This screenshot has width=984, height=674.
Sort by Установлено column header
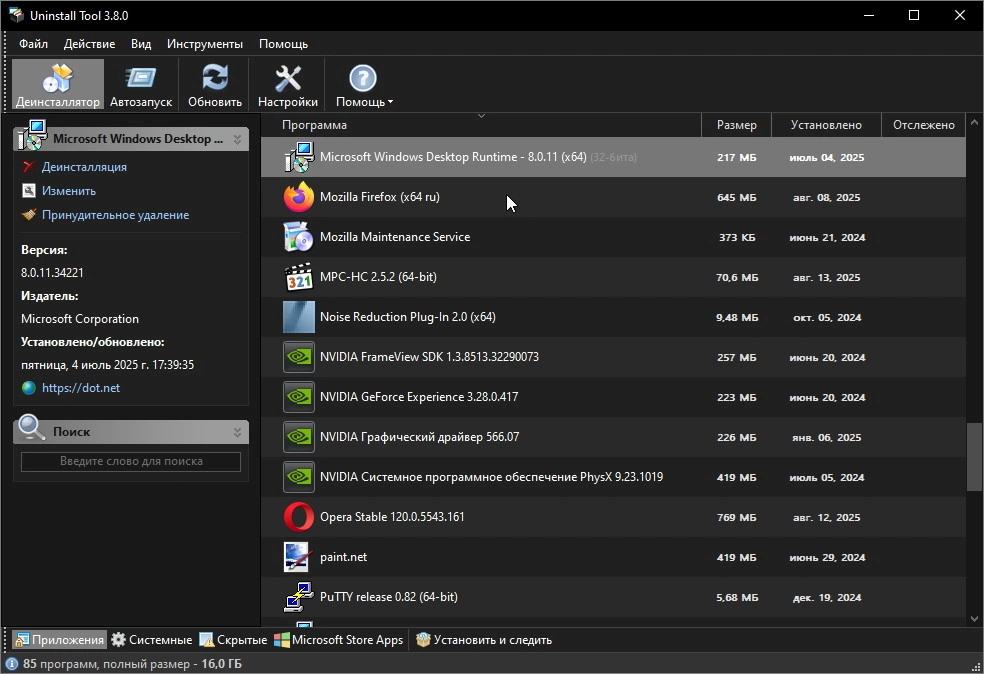[x=826, y=125]
